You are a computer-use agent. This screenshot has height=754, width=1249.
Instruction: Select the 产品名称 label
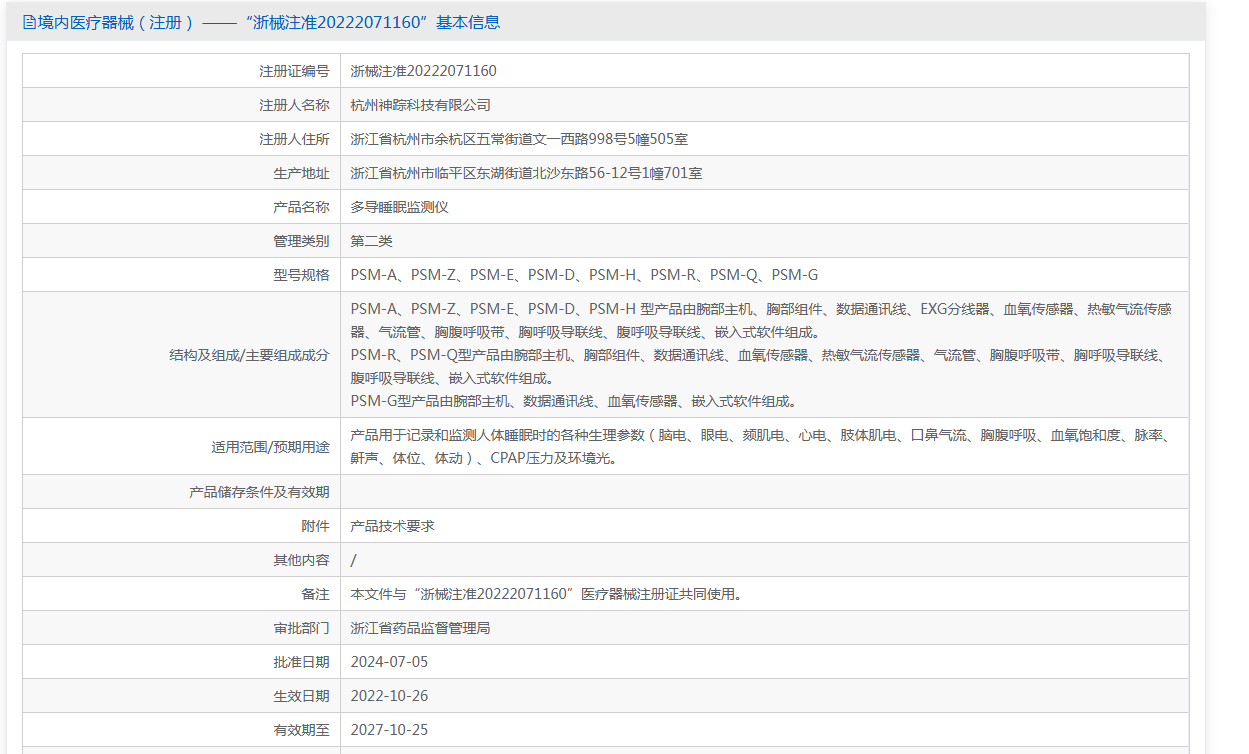click(x=301, y=207)
